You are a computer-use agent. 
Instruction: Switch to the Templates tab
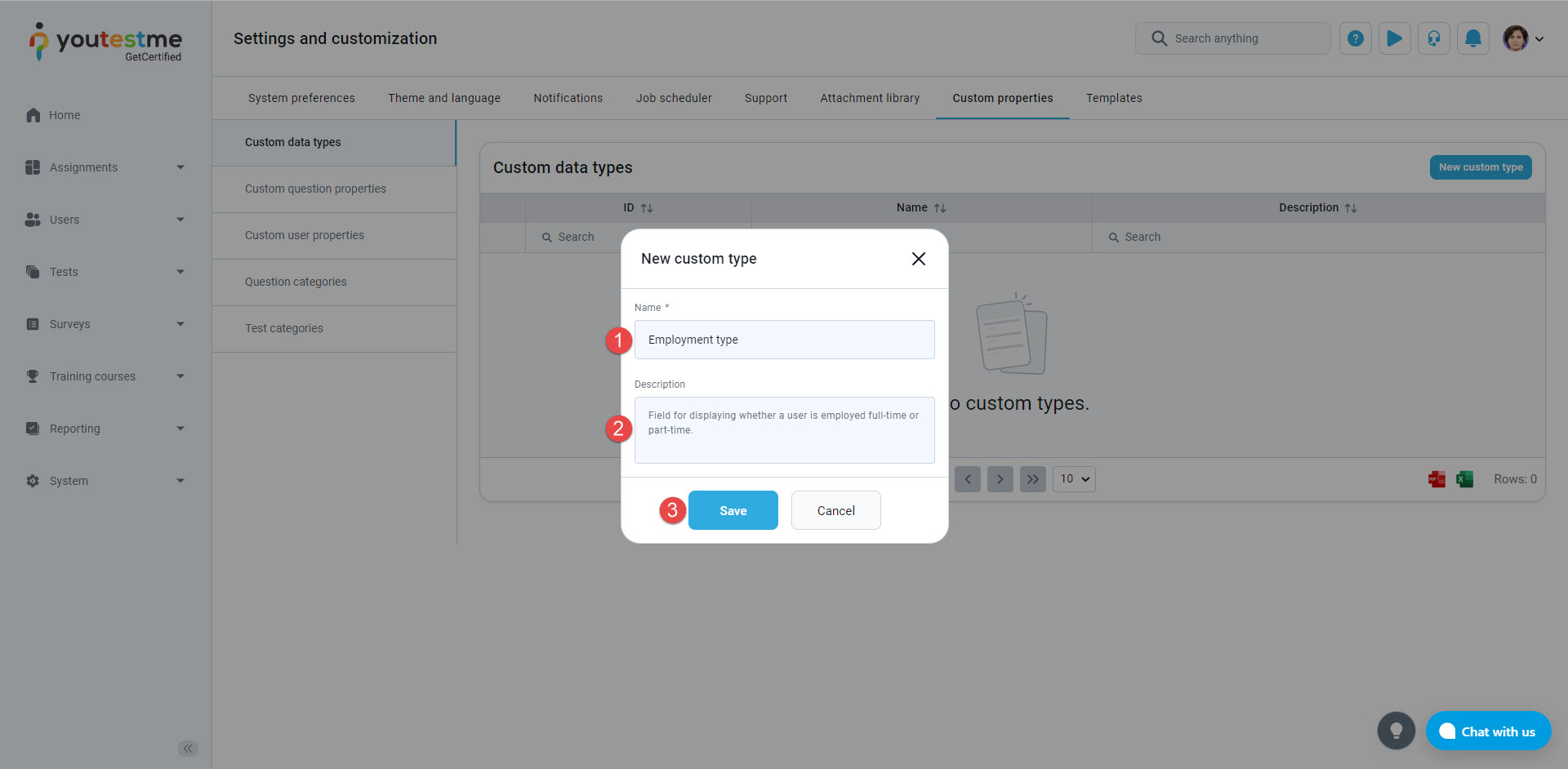click(1113, 98)
